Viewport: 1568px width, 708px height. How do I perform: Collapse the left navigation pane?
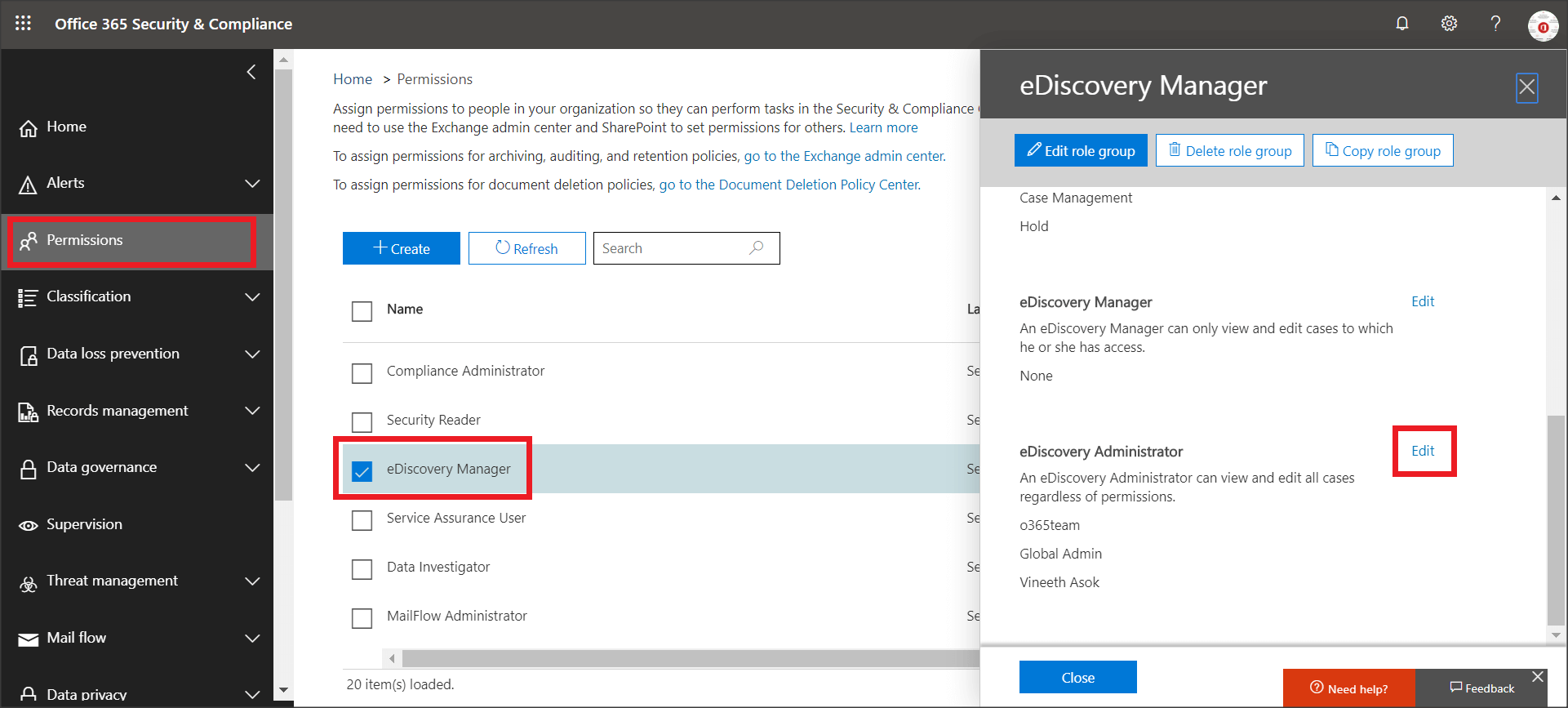pyautogui.click(x=251, y=72)
